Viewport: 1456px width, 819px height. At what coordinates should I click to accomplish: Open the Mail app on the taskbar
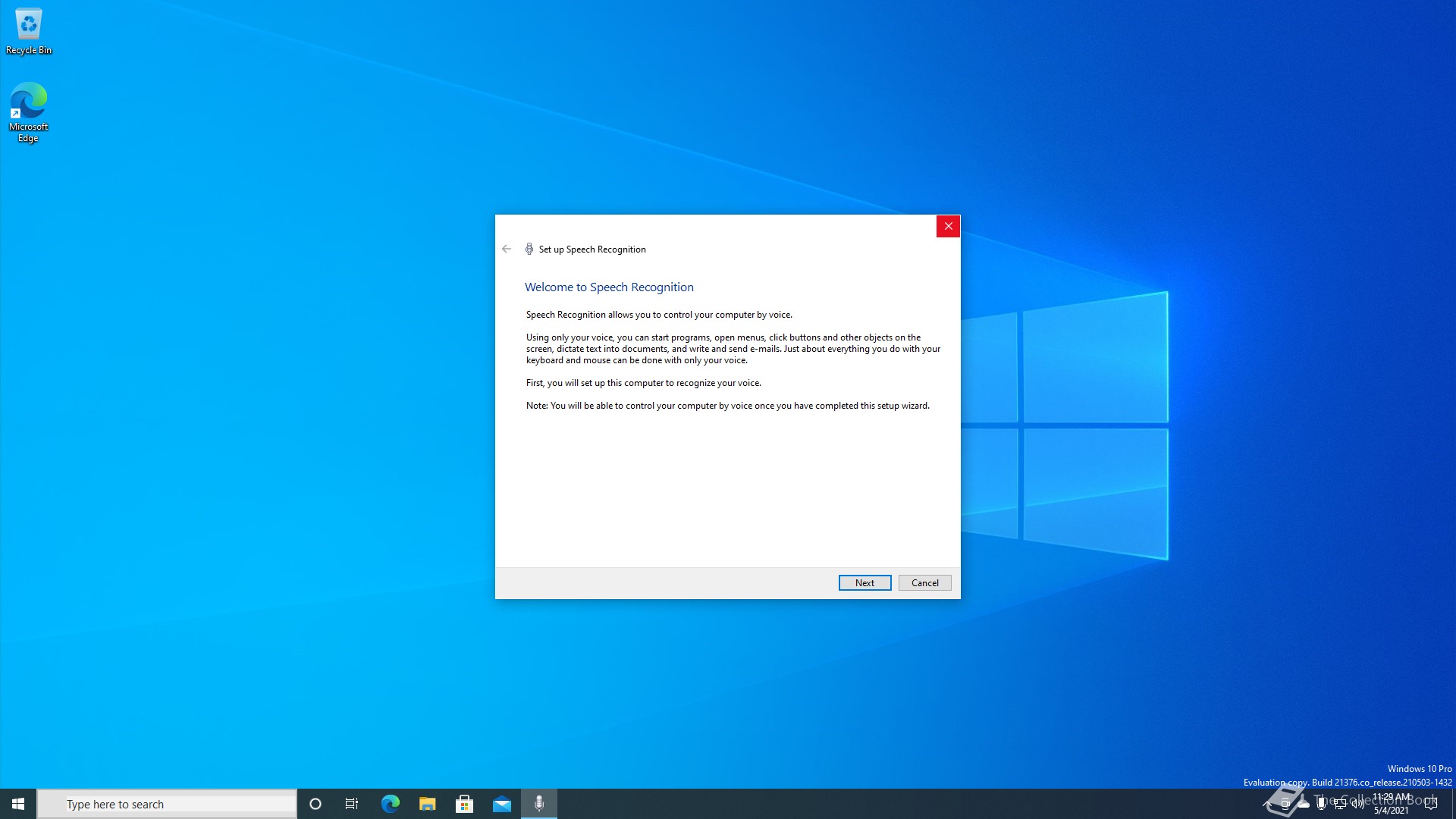[501, 804]
